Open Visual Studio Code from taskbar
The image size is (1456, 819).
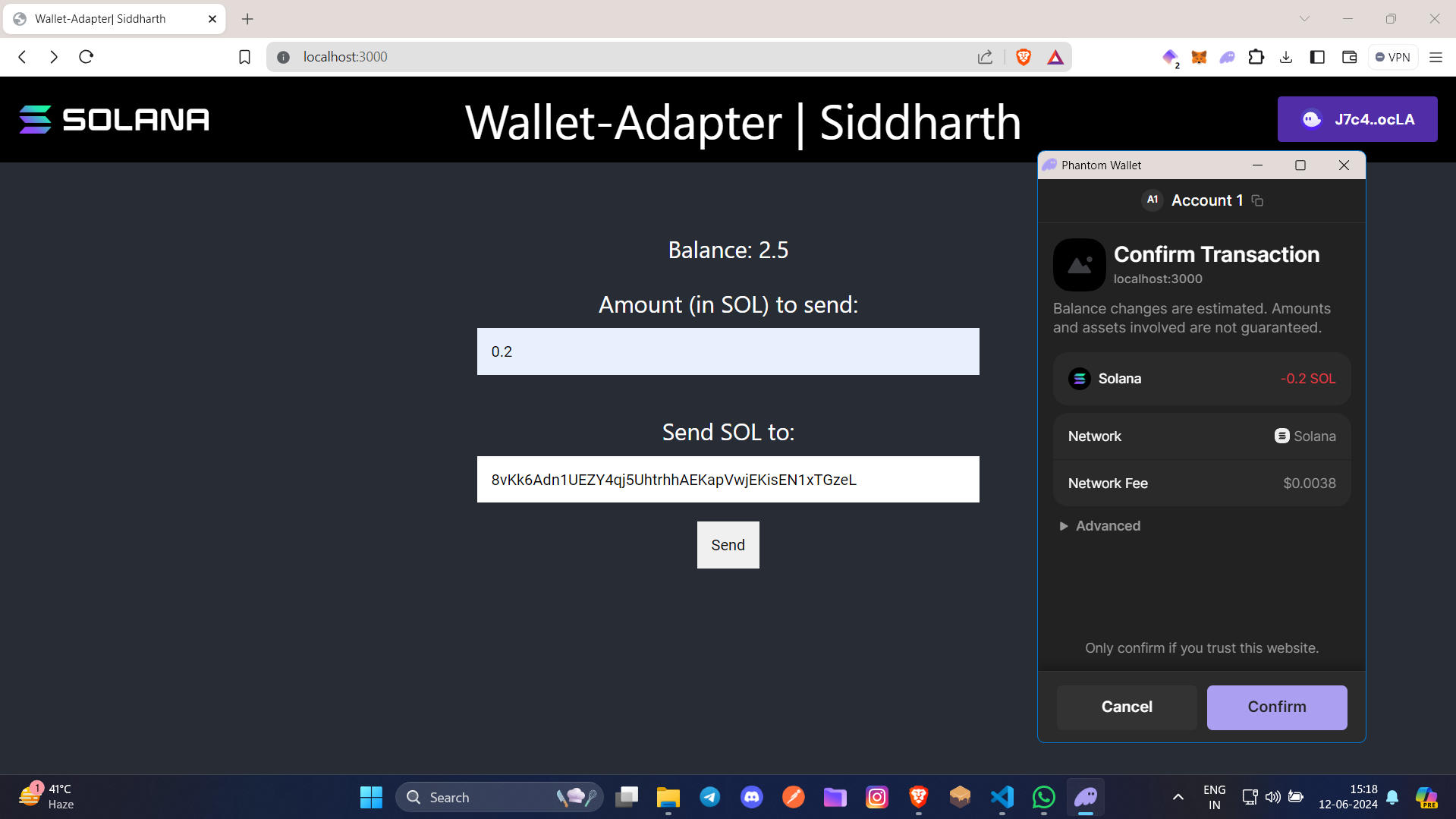1002,797
